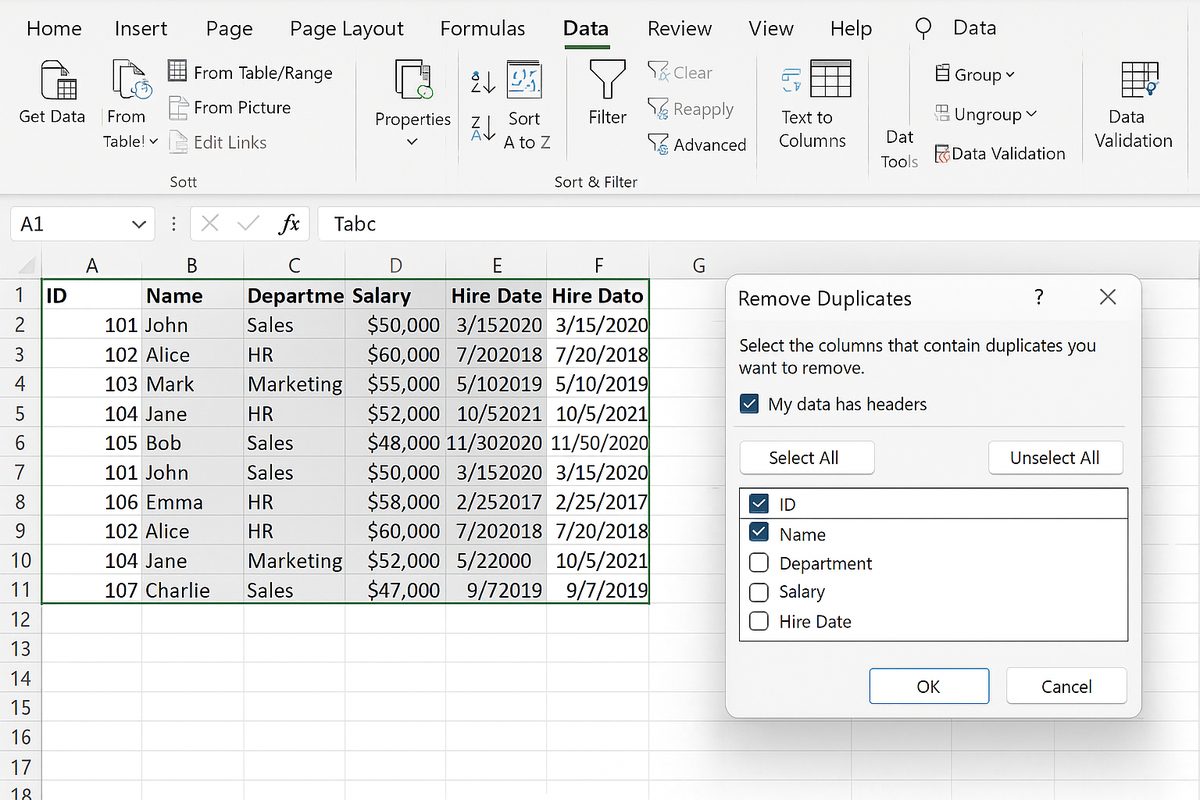
Task: Open the Help tab
Action: (x=851, y=28)
